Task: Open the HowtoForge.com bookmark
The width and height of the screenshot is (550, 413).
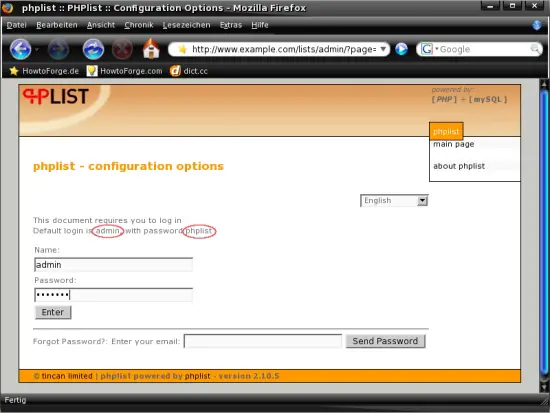Action: 125,71
